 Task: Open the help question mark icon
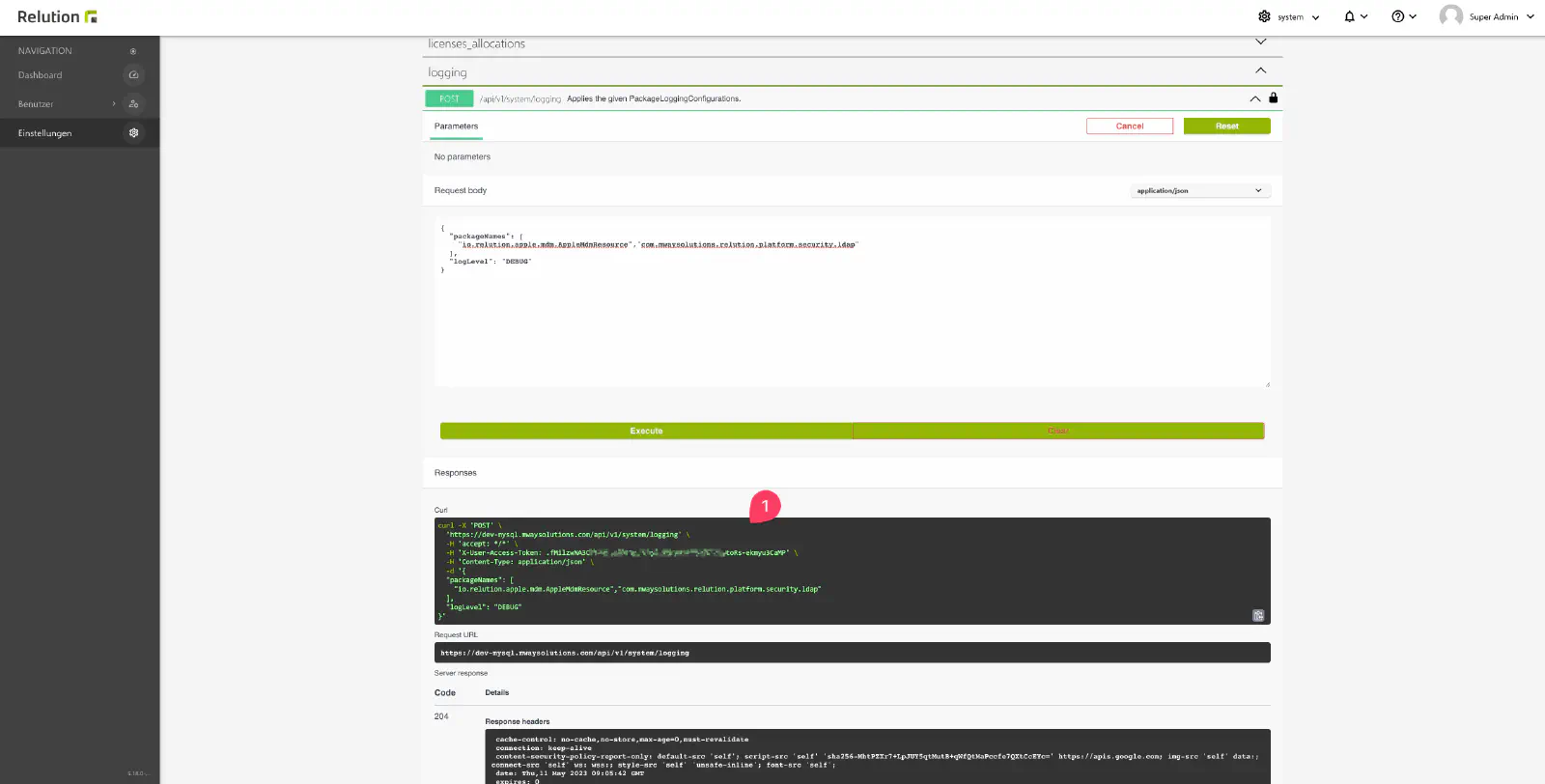(1397, 16)
